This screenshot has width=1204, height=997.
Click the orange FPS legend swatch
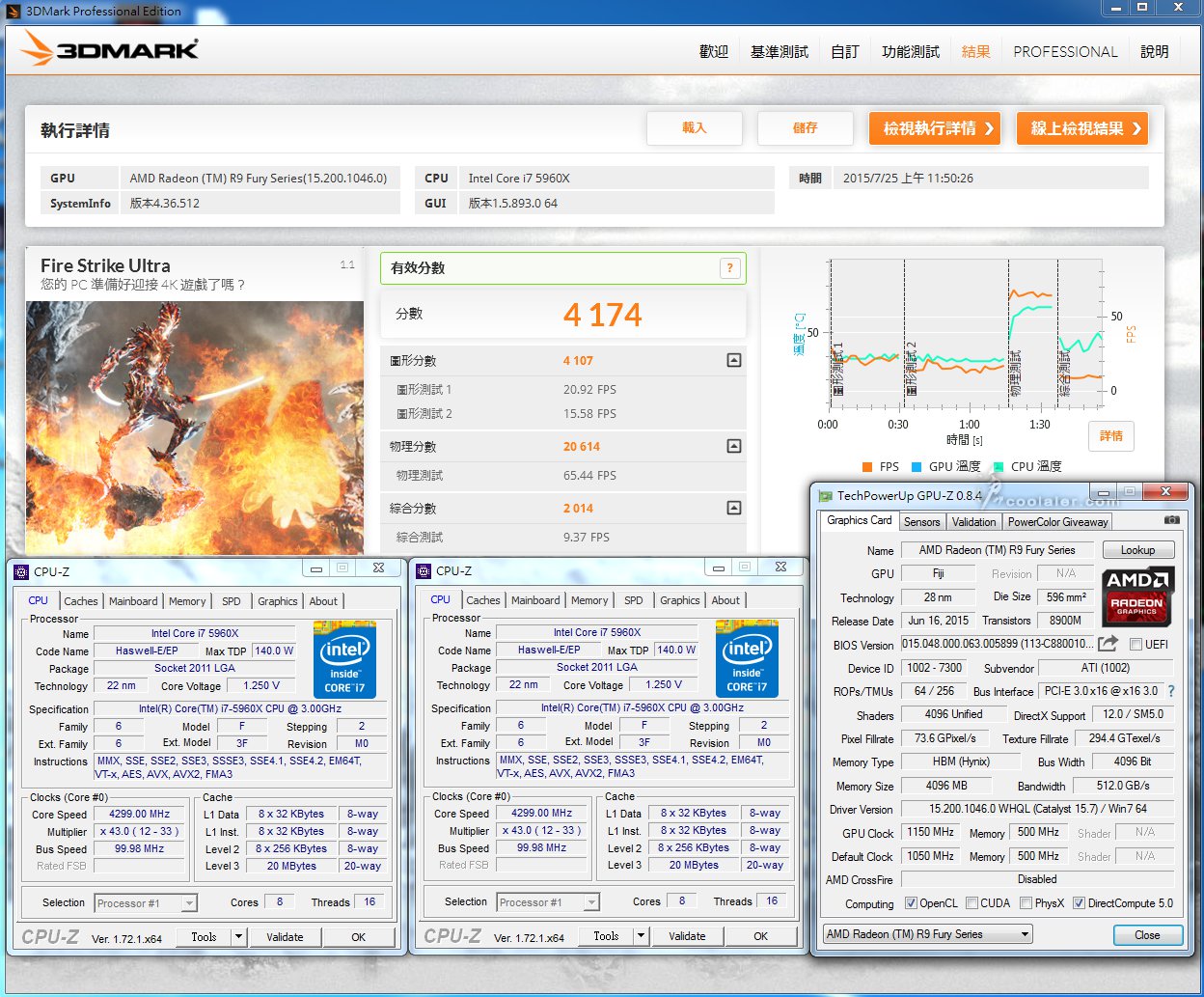868,467
